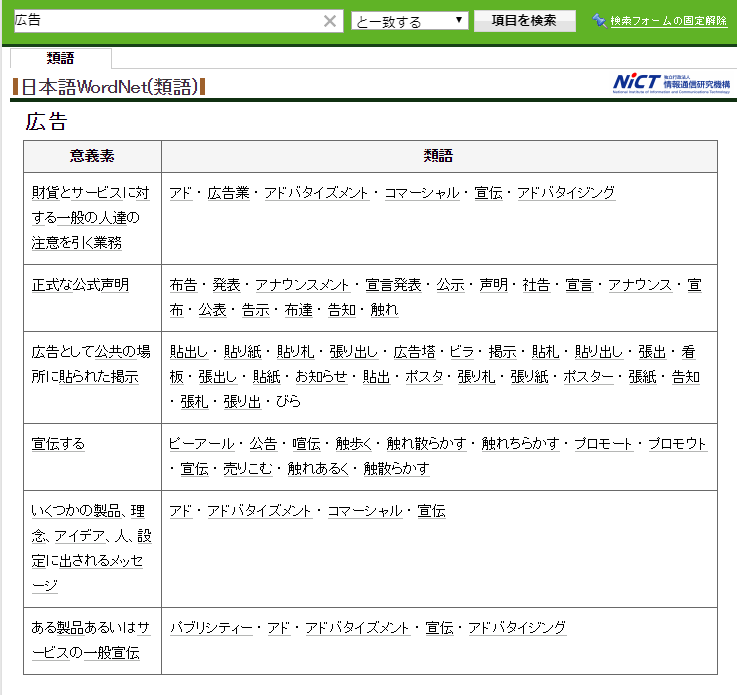
Task: Click the synonym 声明
Action: tap(494, 285)
